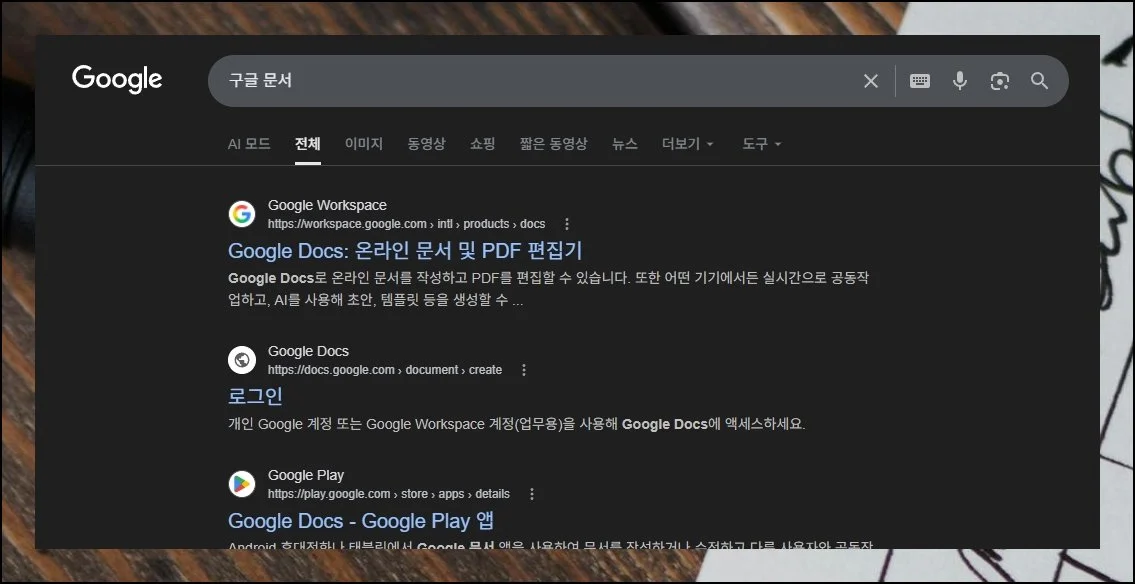Select the AI 모드 tab
Viewport: 1135px width, 584px height.
(248, 144)
